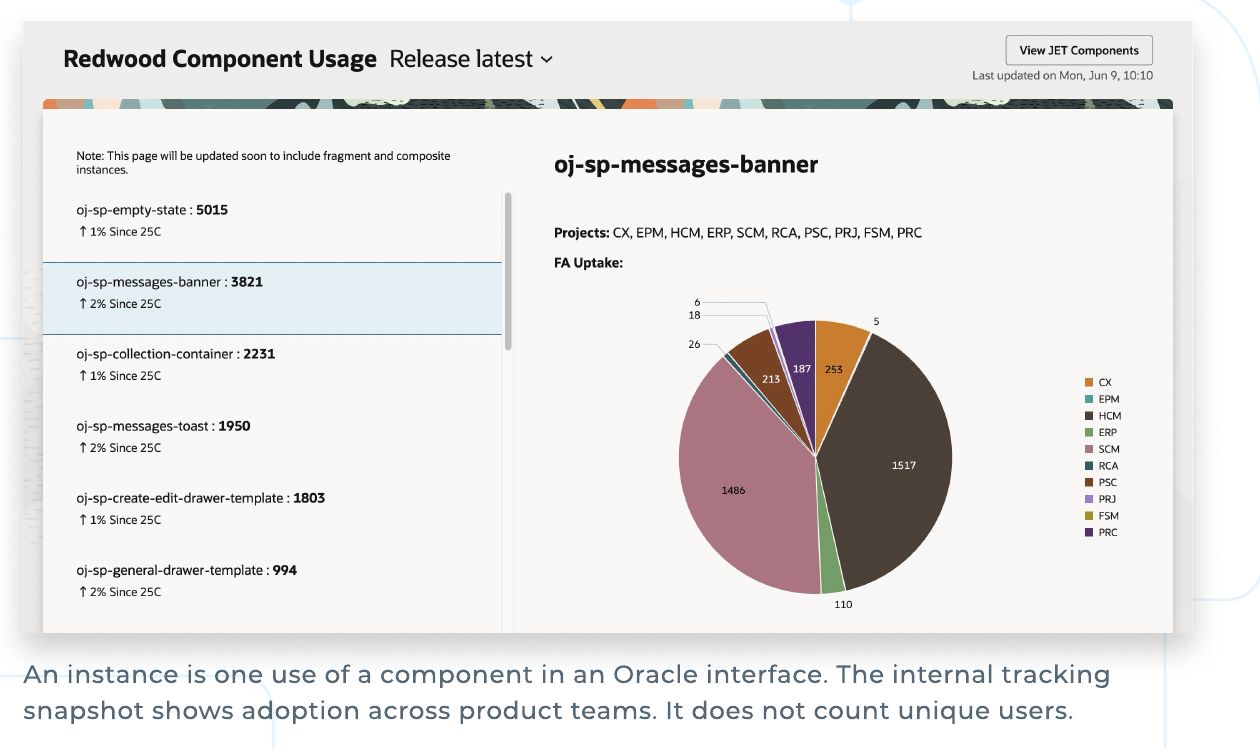Click the HCM legend color swatch
Viewport: 1260px width, 748px height.
coord(1089,416)
